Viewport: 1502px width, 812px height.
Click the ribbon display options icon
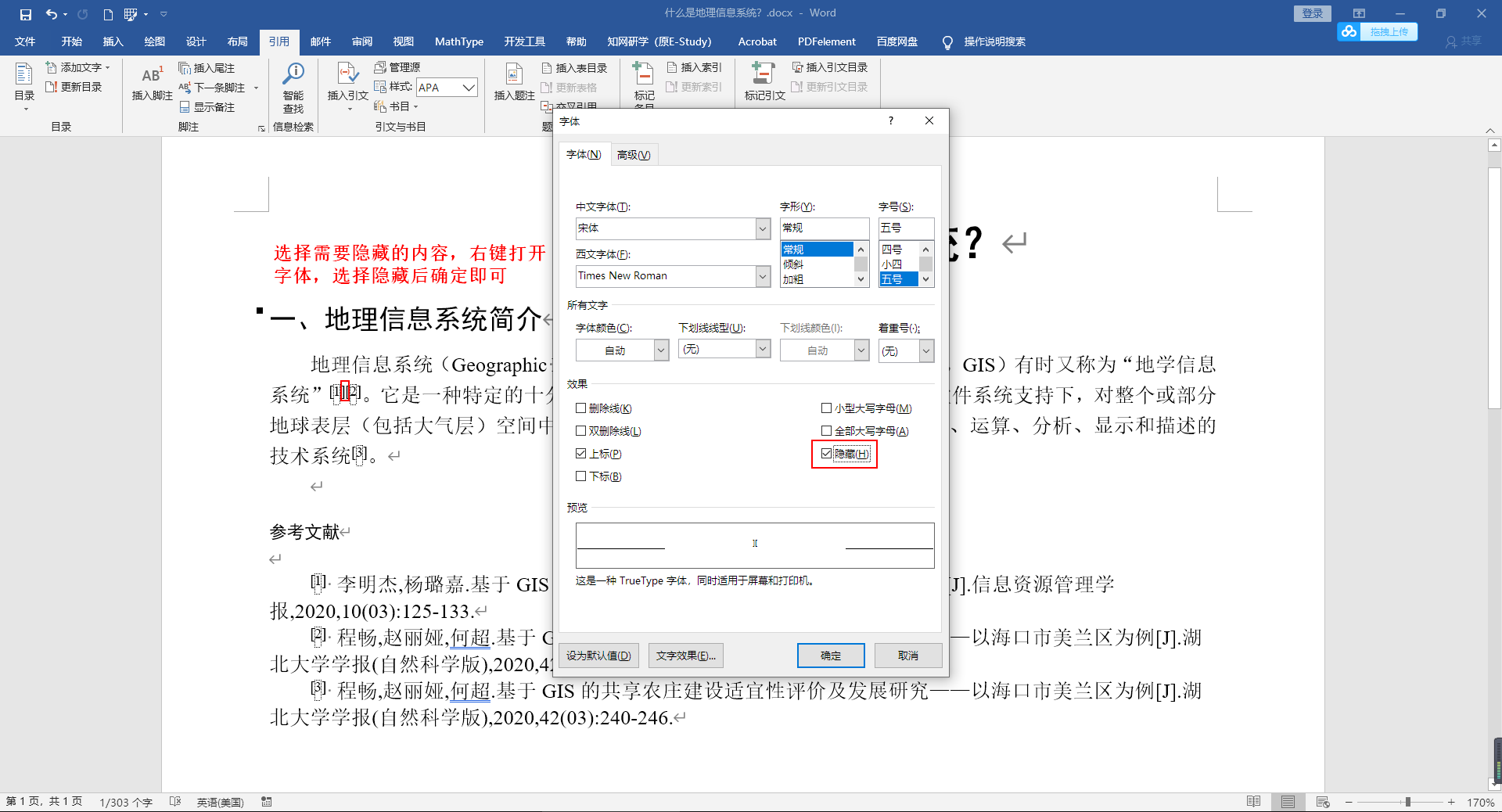(1359, 13)
